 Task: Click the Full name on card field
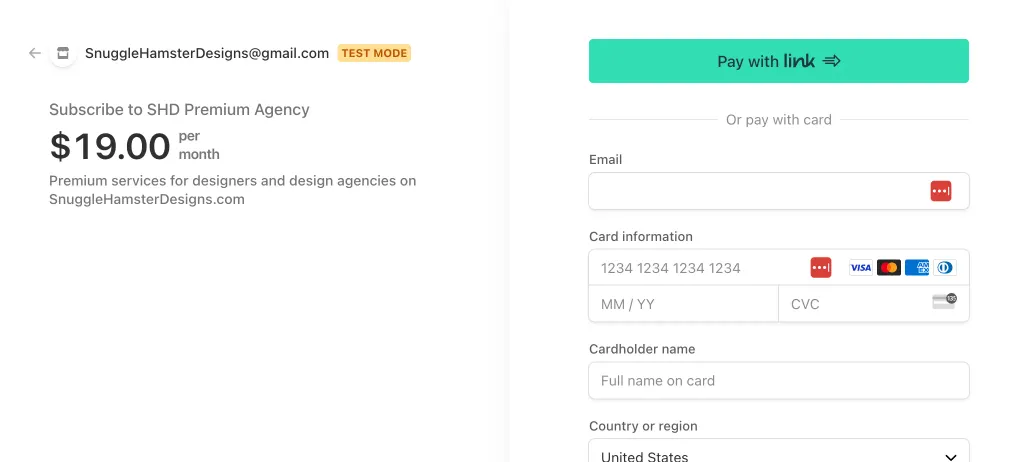tap(778, 381)
